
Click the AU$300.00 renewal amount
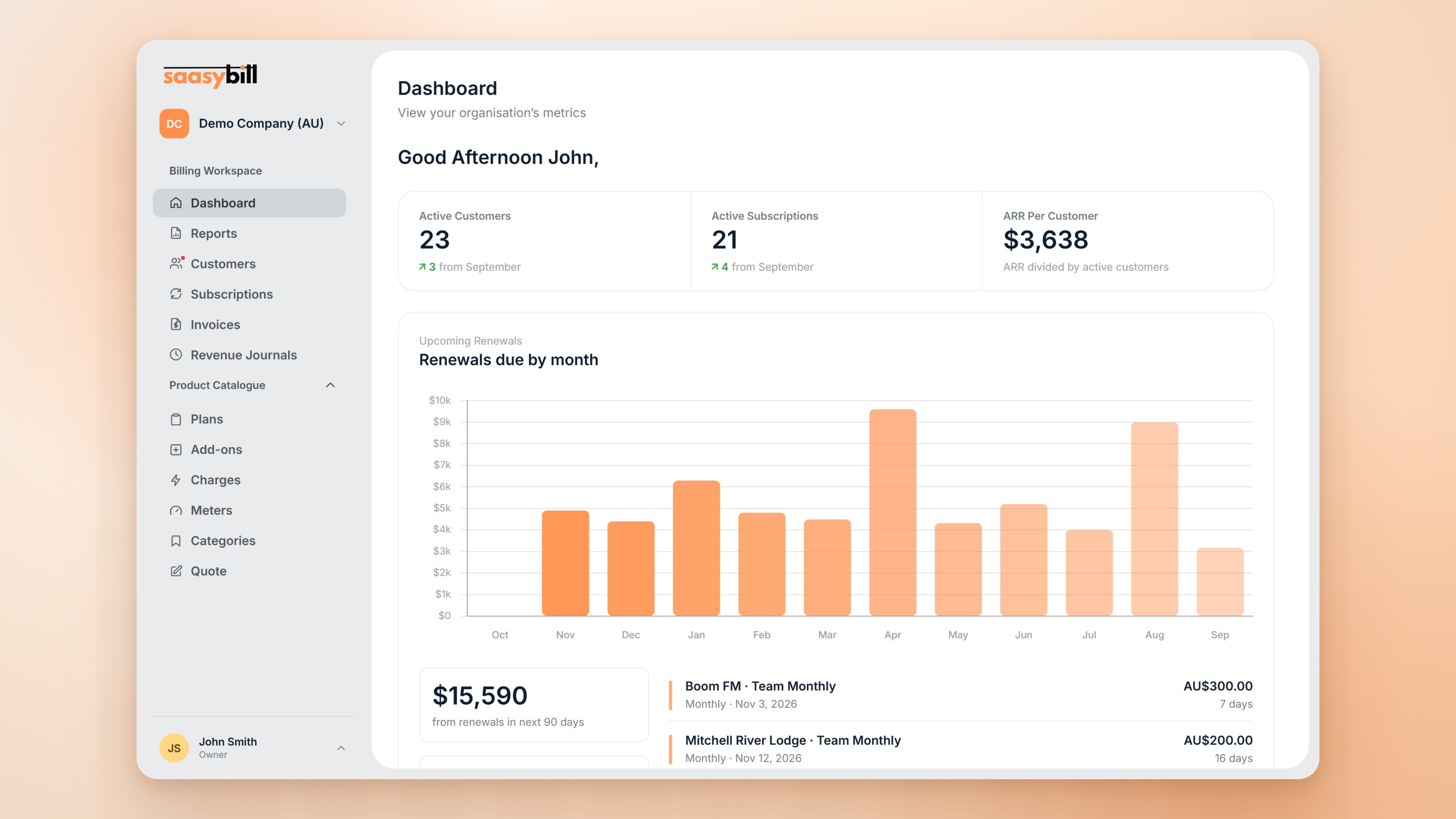[x=1218, y=686]
